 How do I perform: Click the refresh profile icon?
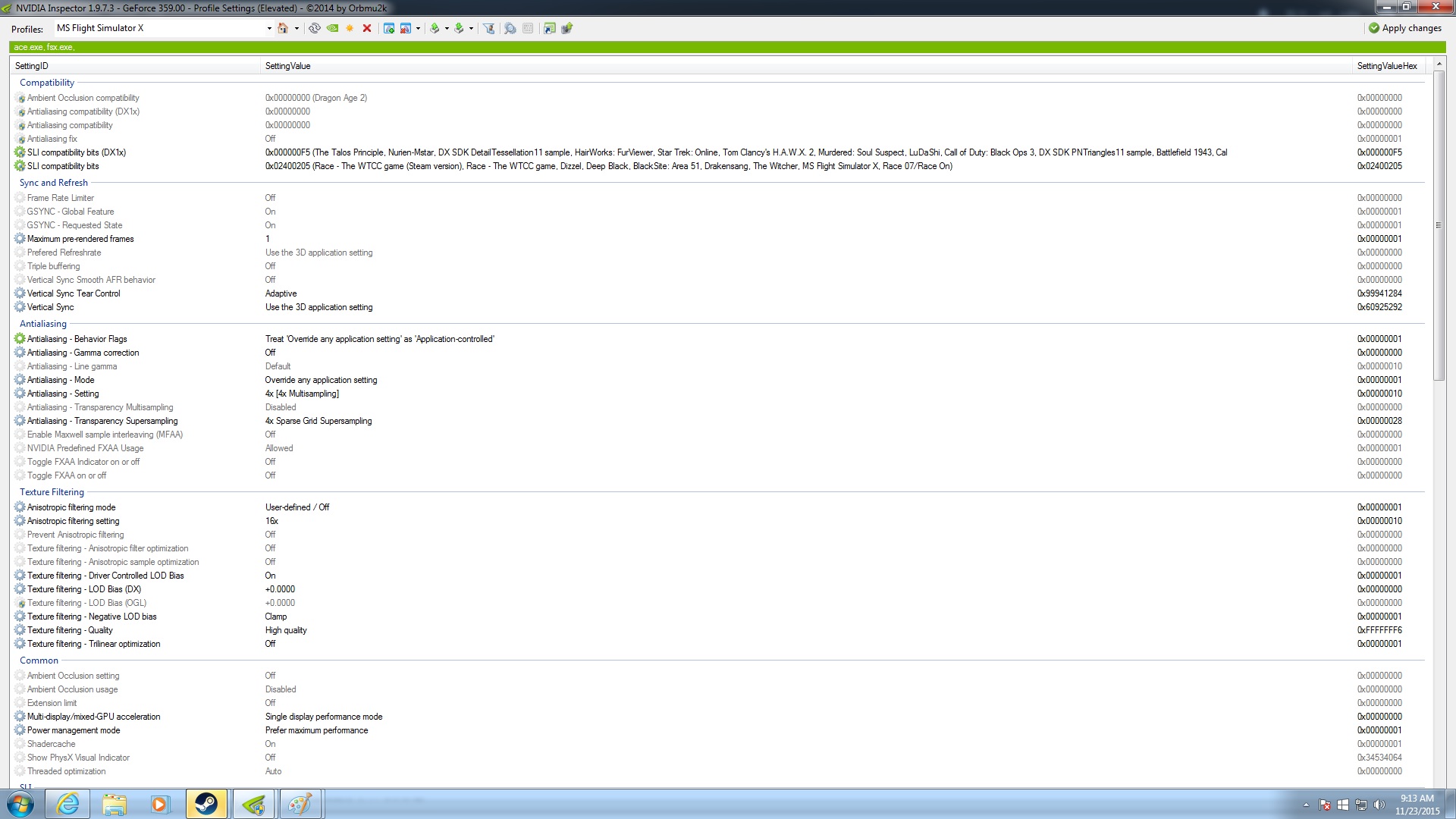click(314, 28)
